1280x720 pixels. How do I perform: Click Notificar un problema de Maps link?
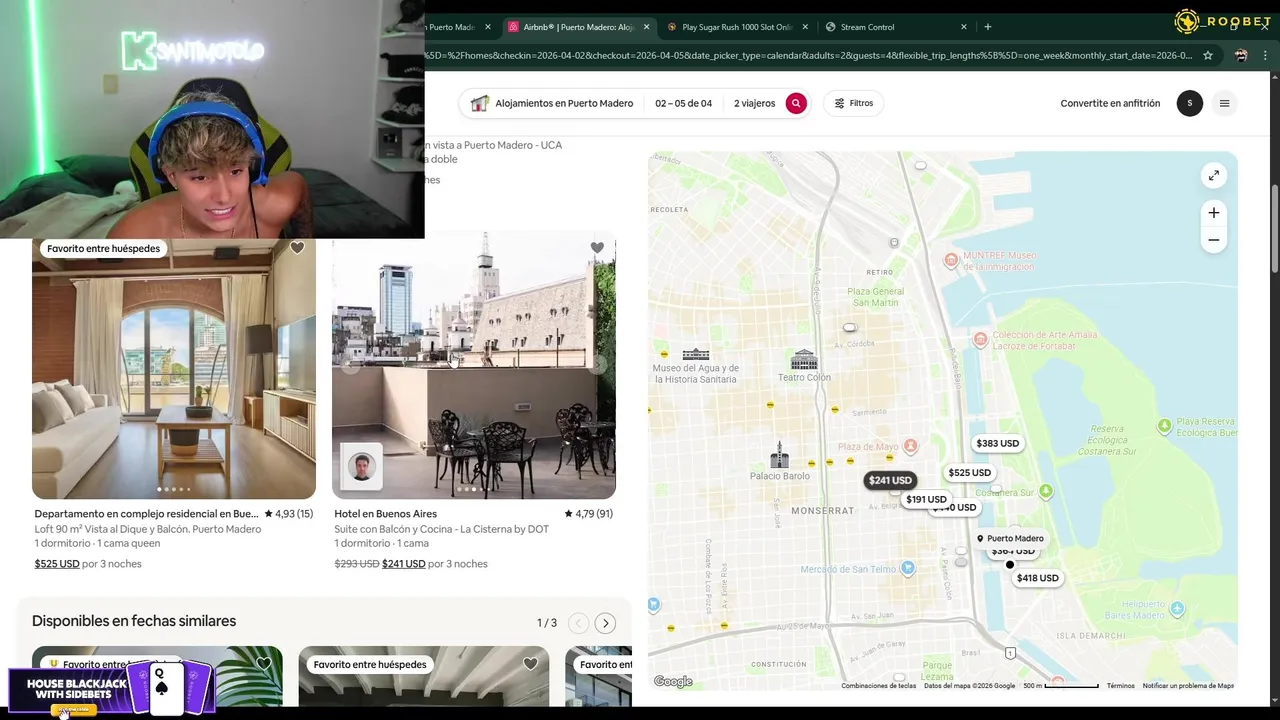pyautogui.click(x=1188, y=686)
